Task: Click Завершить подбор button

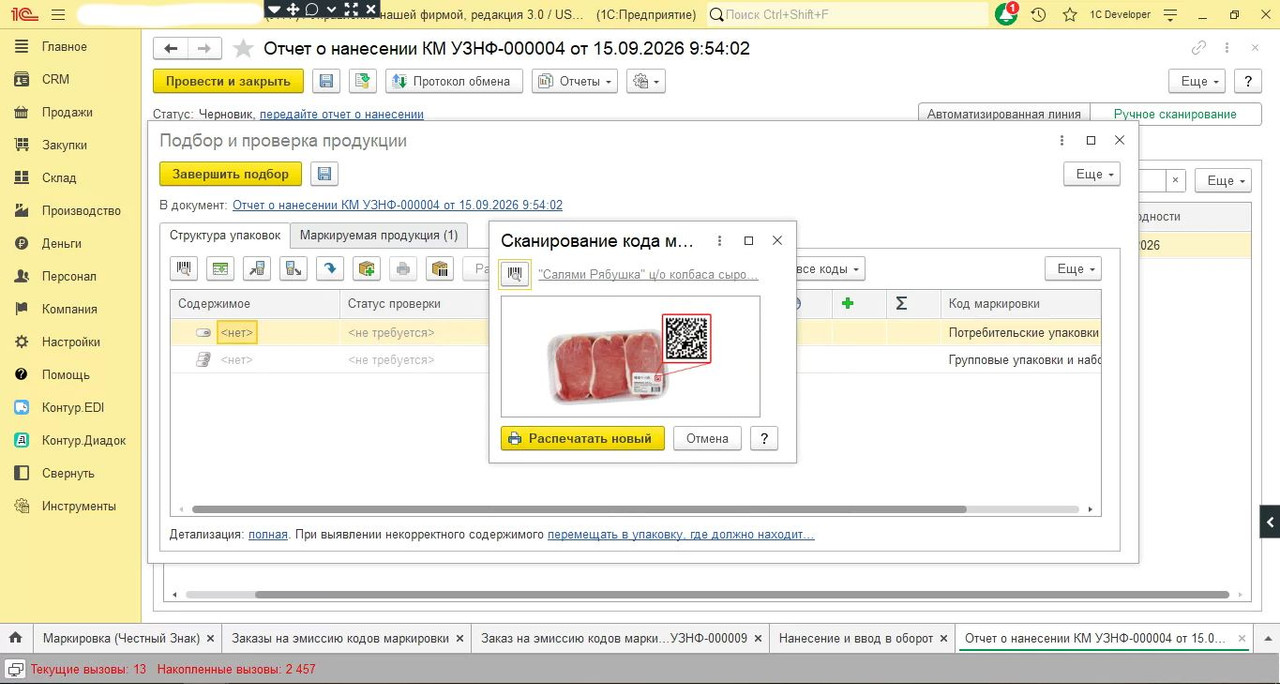Action: pos(231,174)
